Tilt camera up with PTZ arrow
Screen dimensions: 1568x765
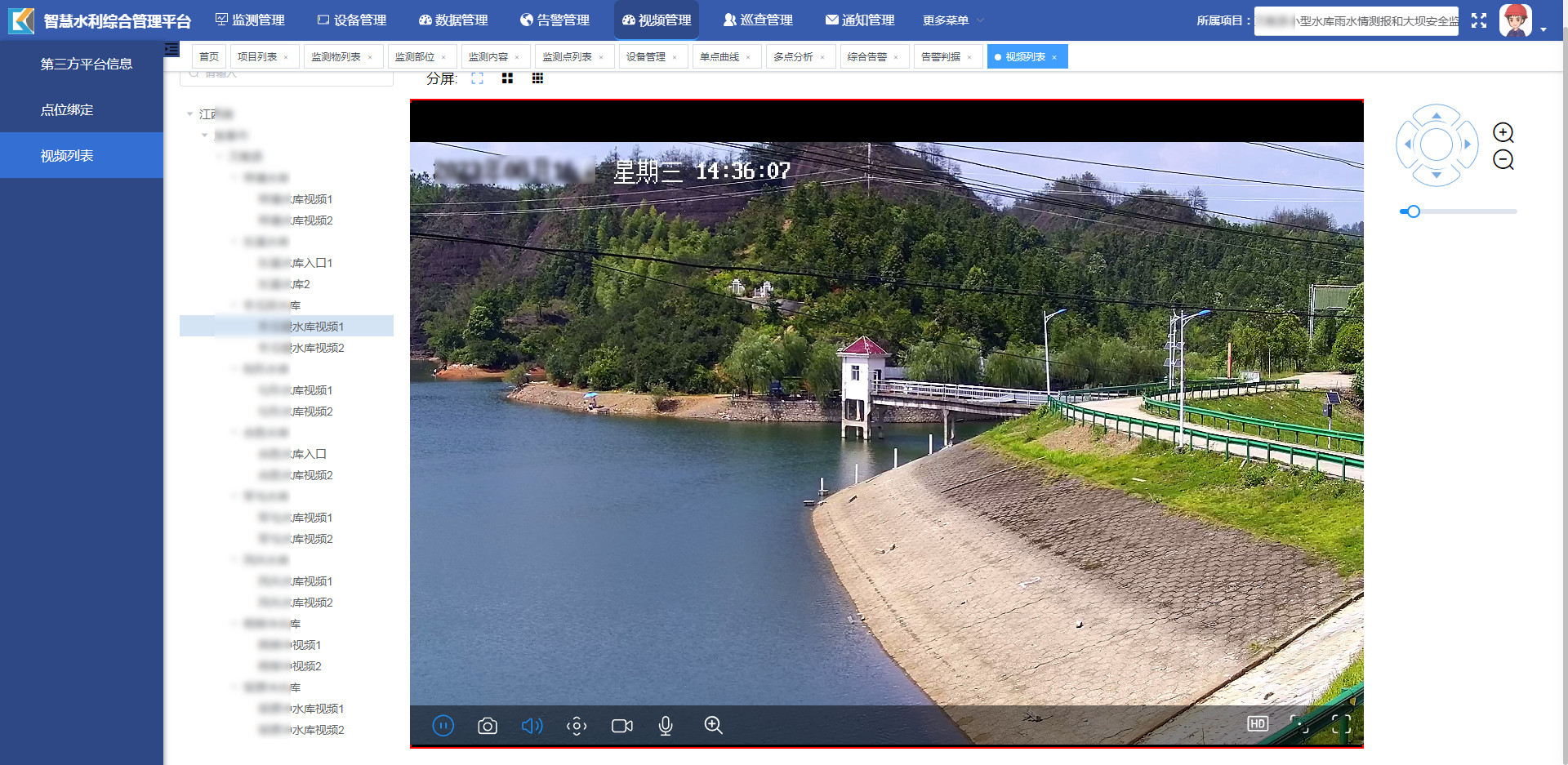[x=1437, y=115]
